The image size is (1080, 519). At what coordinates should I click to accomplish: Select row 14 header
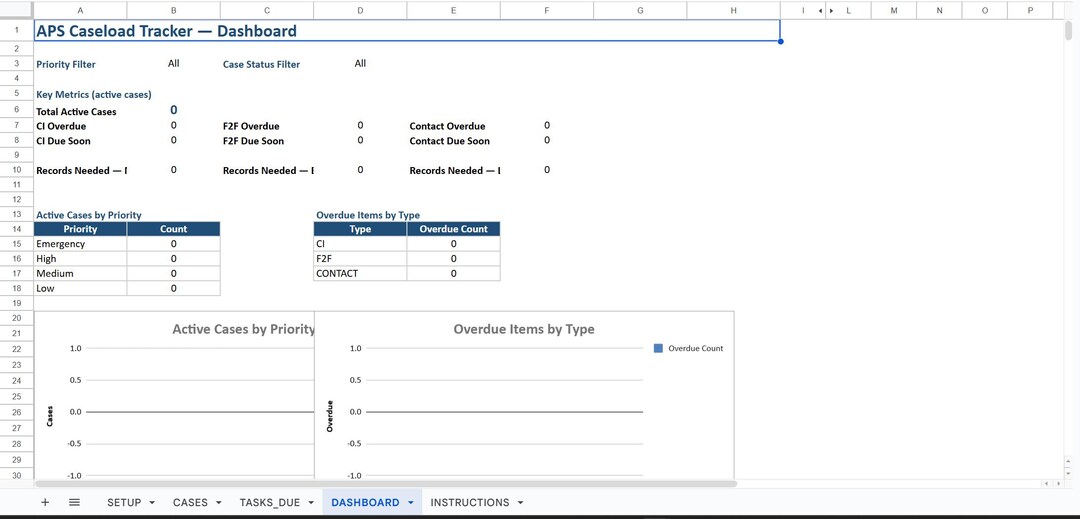coord(17,229)
